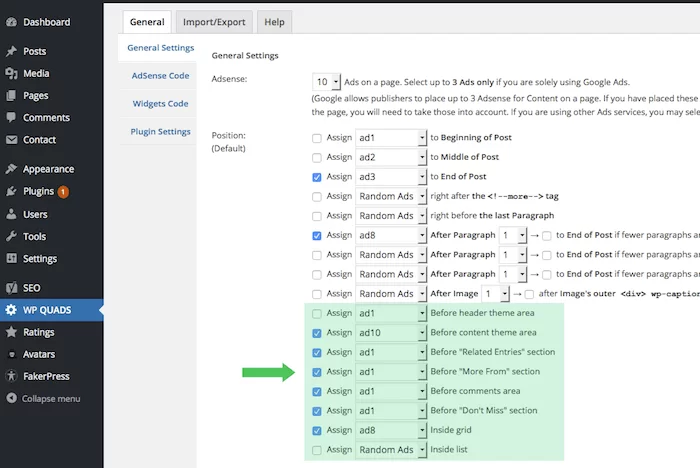Click the Plugins plug icon
The height and width of the screenshot is (468, 700).
tap(11, 191)
